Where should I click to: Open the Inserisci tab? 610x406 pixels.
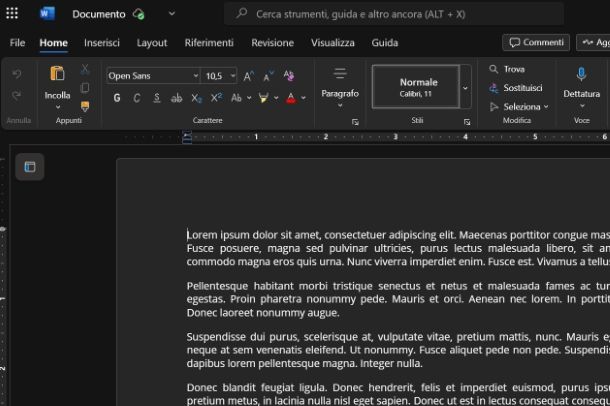[102, 43]
